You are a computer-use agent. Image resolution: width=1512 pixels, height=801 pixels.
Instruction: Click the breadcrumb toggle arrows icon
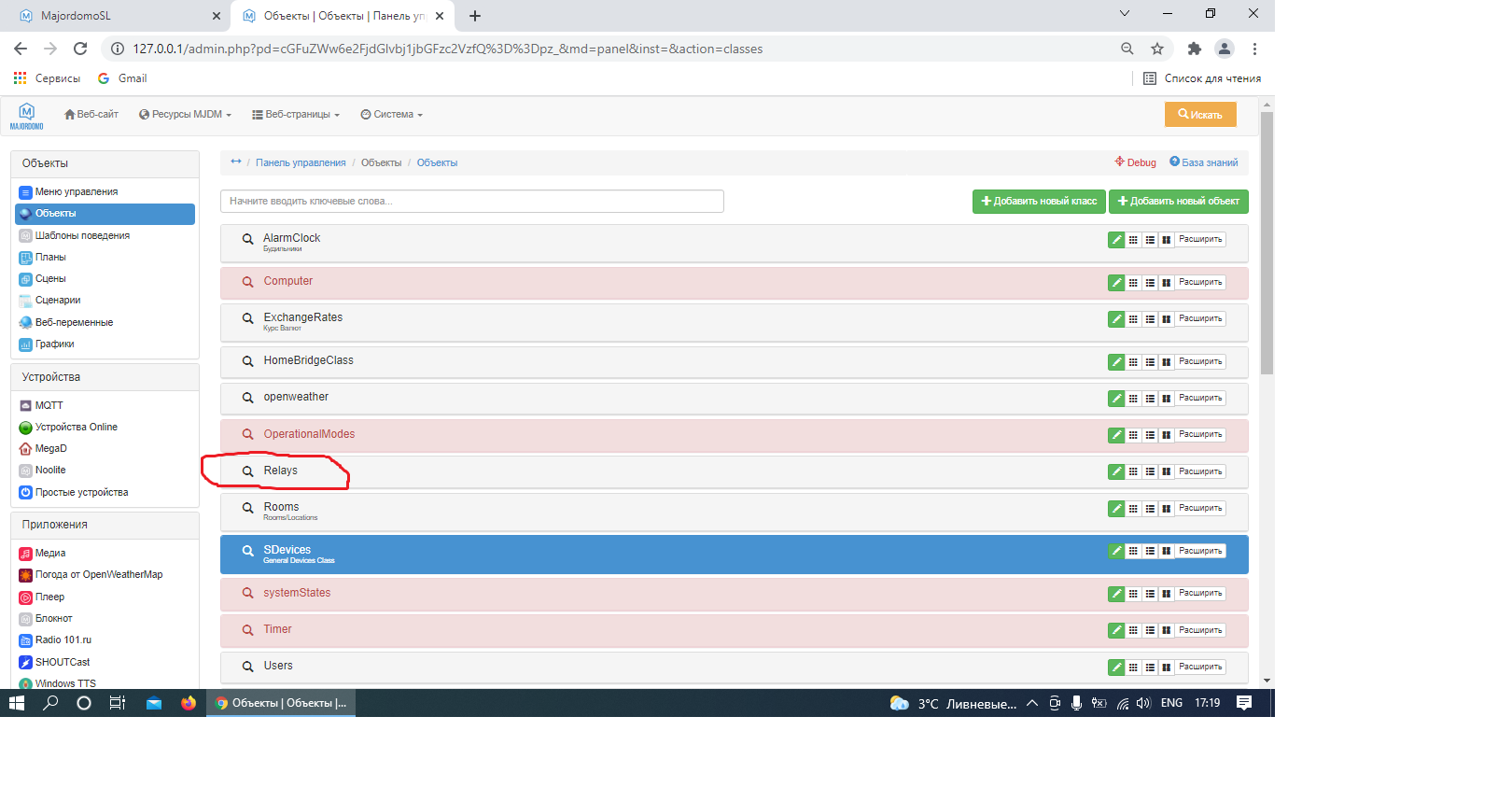click(x=236, y=162)
